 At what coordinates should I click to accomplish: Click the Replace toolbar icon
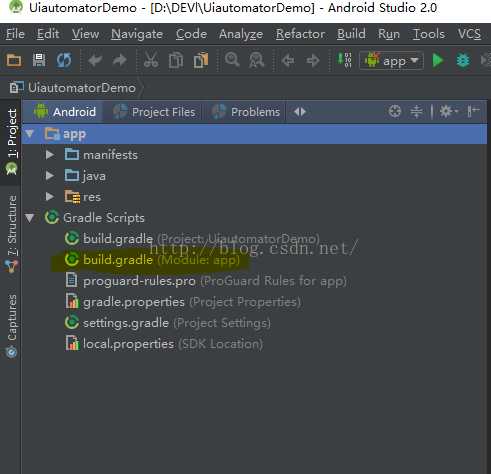pyautogui.click(x=257, y=60)
